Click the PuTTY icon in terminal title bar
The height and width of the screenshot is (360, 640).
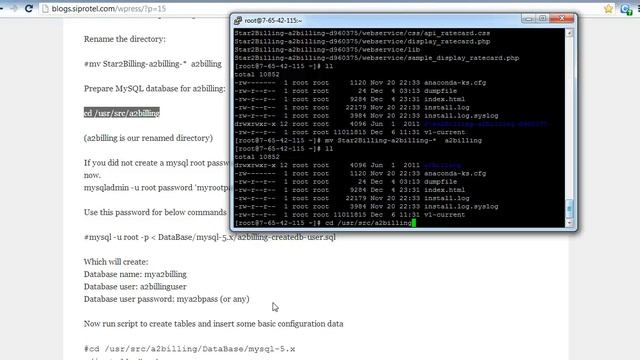tap(238, 20)
